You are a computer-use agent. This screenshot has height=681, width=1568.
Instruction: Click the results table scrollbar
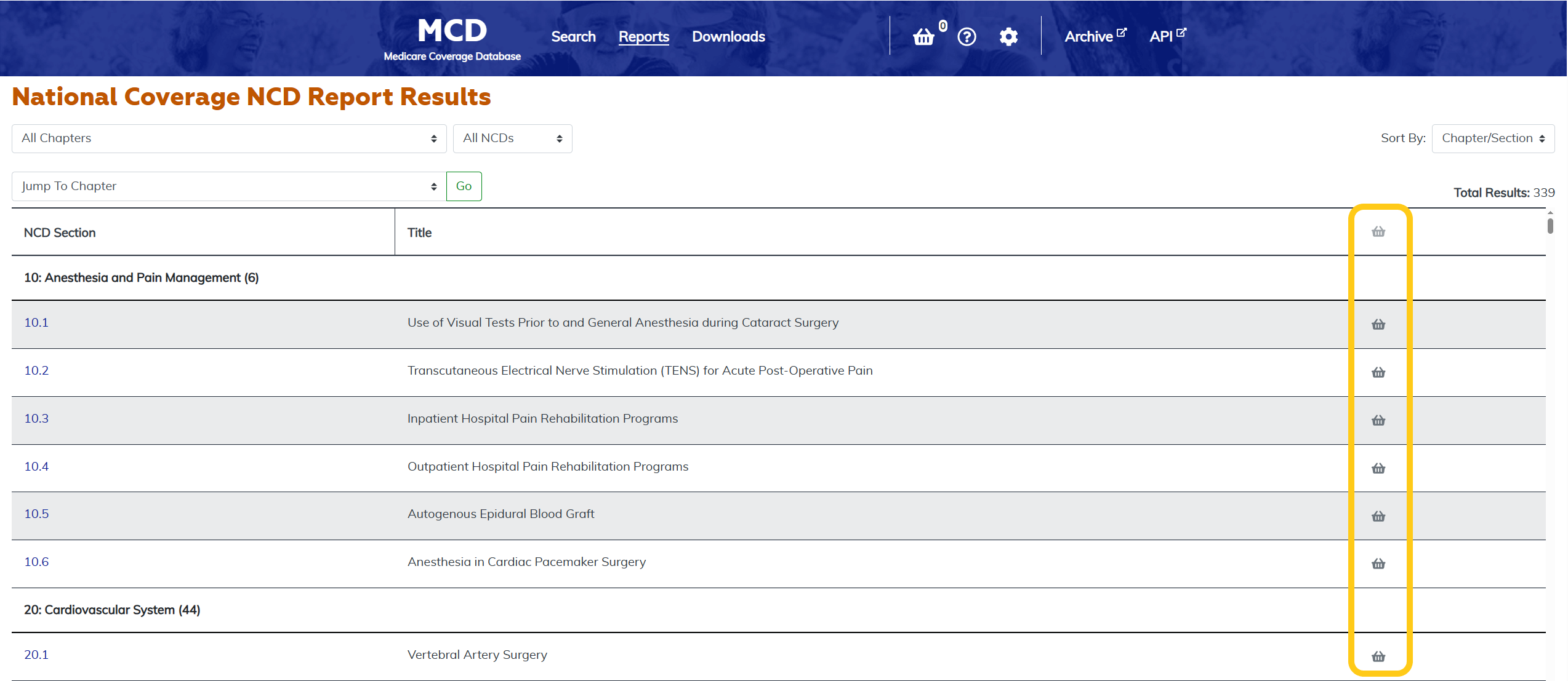tap(1550, 226)
